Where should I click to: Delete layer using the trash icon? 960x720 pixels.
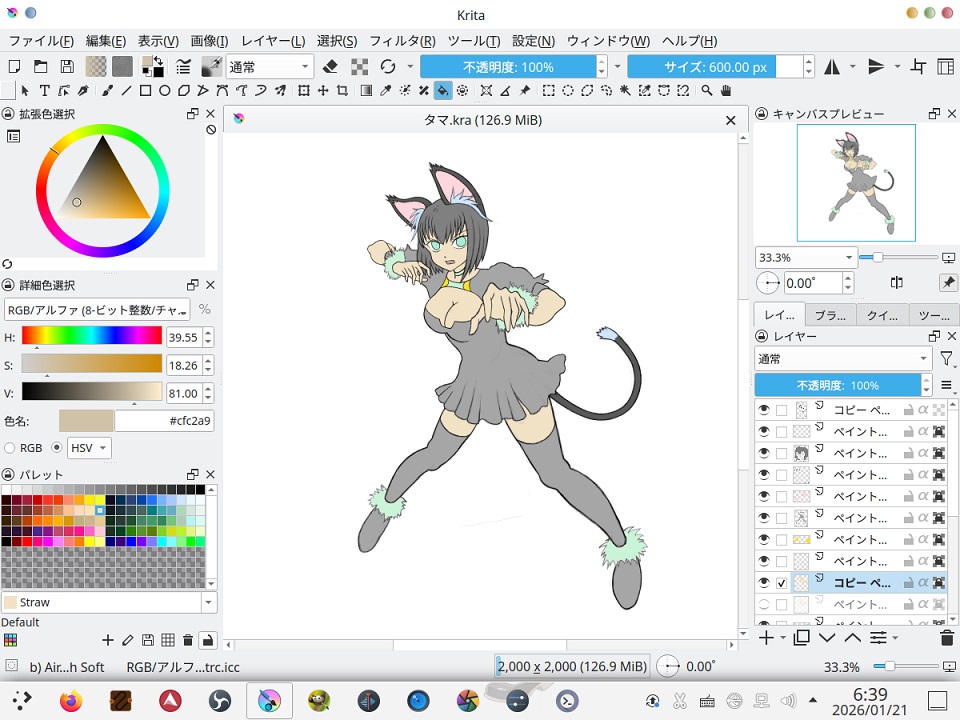tap(947, 637)
